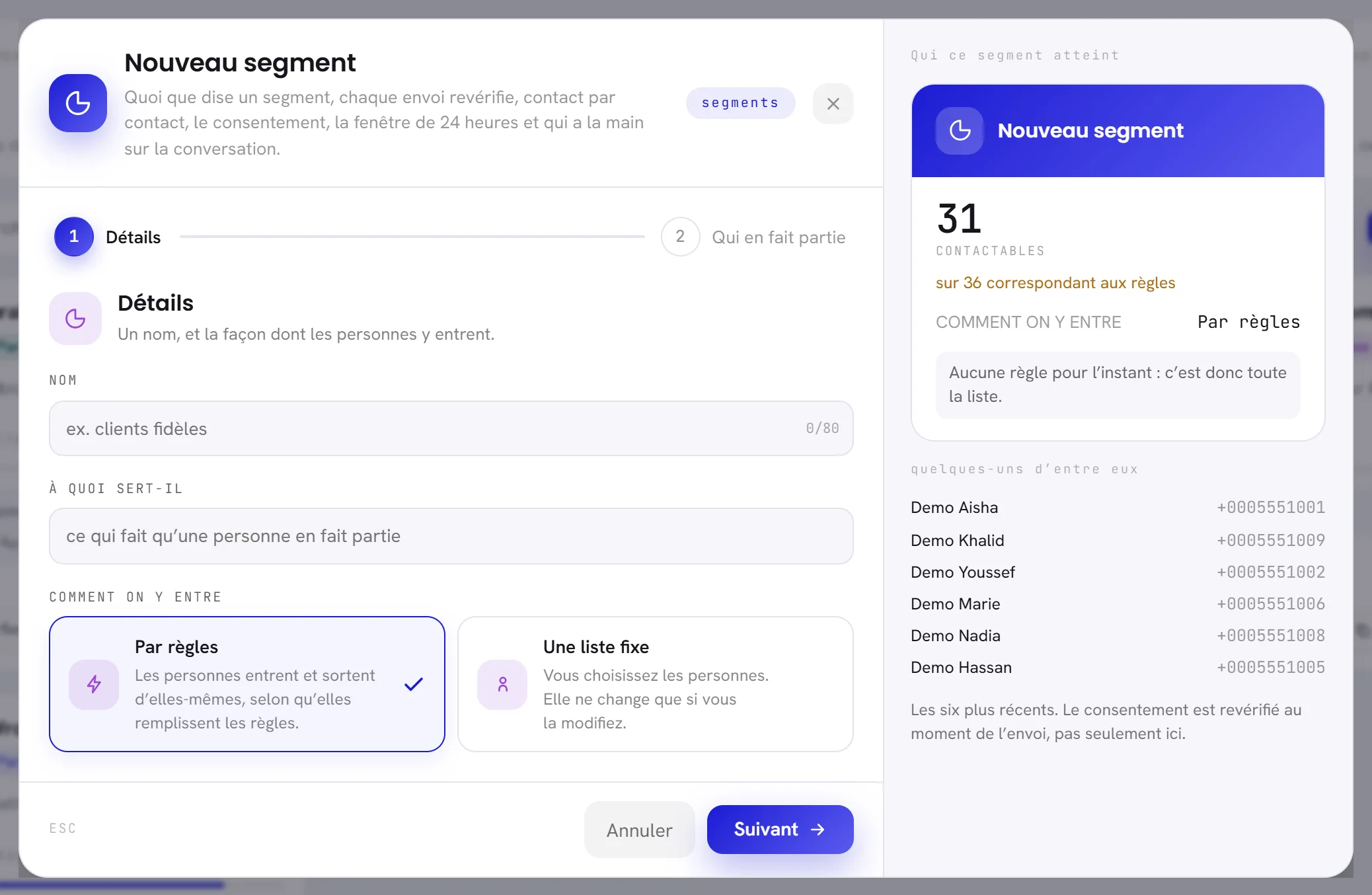Click the 'quelques-uns d’entre eux' label
The height and width of the screenshot is (895, 1372).
(1024, 469)
